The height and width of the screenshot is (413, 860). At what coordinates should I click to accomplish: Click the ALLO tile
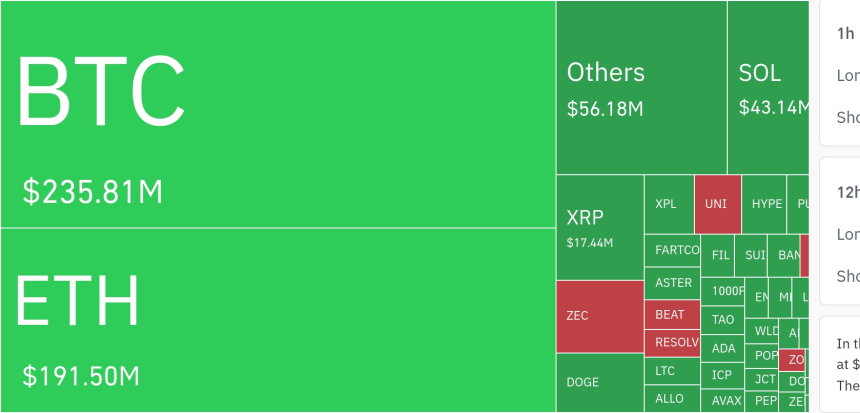pyautogui.click(x=672, y=399)
